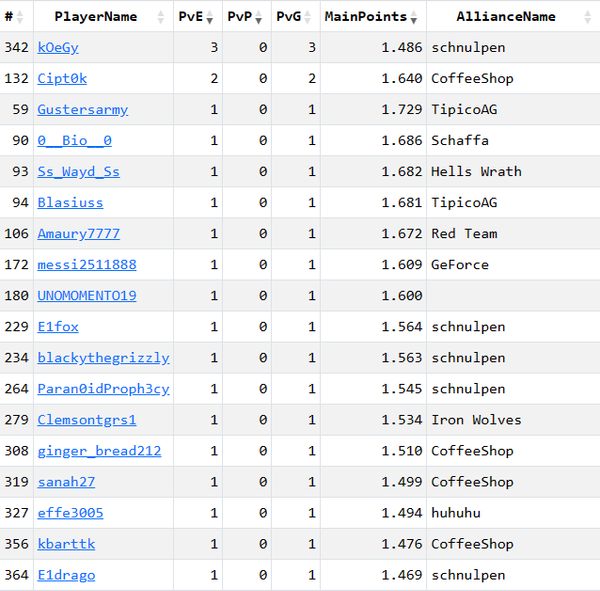Select Amaury7777 player link
The image size is (600, 591).
pos(79,234)
